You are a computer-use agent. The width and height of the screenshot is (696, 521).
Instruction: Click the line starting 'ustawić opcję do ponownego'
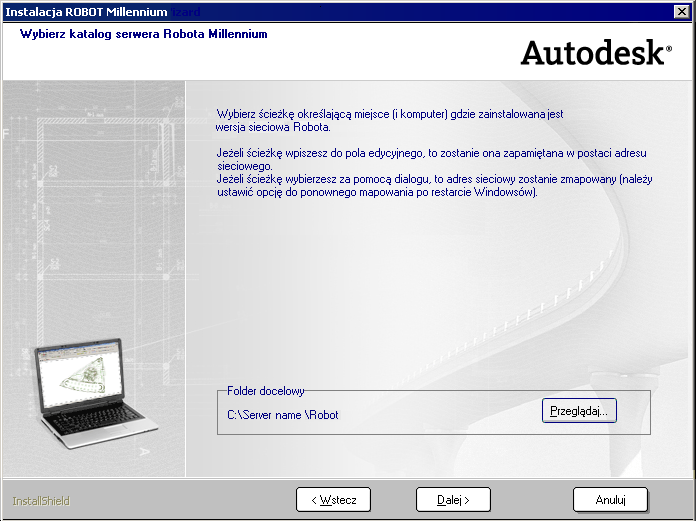(x=377, y=192)
